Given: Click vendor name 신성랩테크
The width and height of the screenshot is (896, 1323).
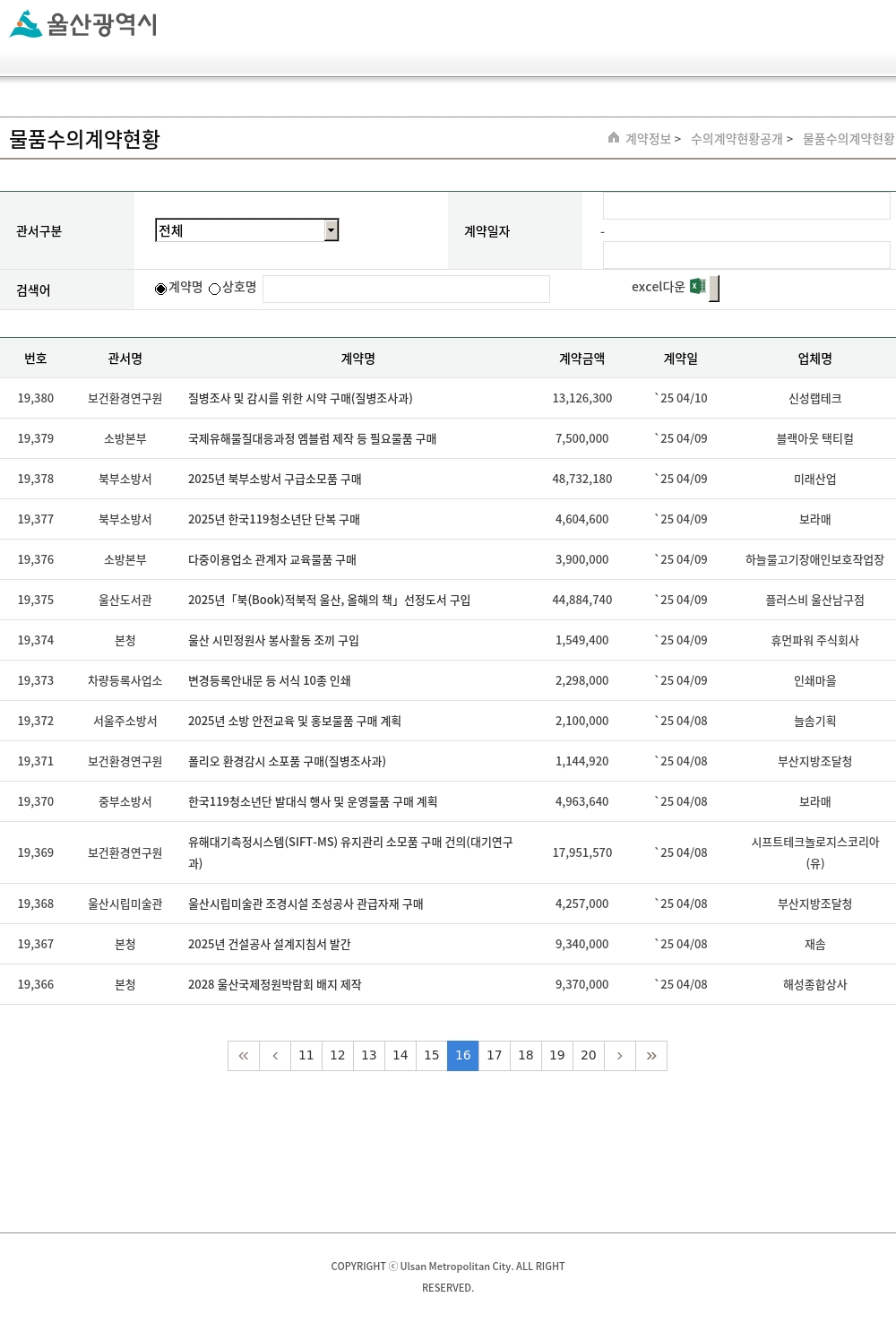Looking at the screenshot, I should click(x=815, y=398).
